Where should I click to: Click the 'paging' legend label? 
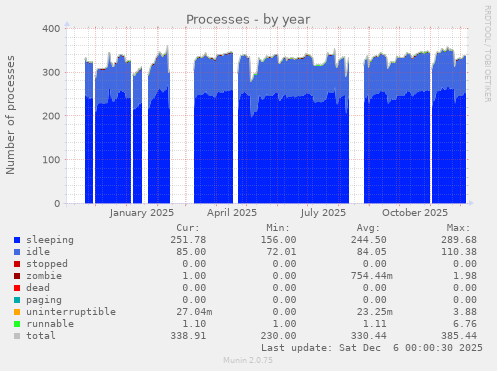pyautogui.click(x=44, y=300)
